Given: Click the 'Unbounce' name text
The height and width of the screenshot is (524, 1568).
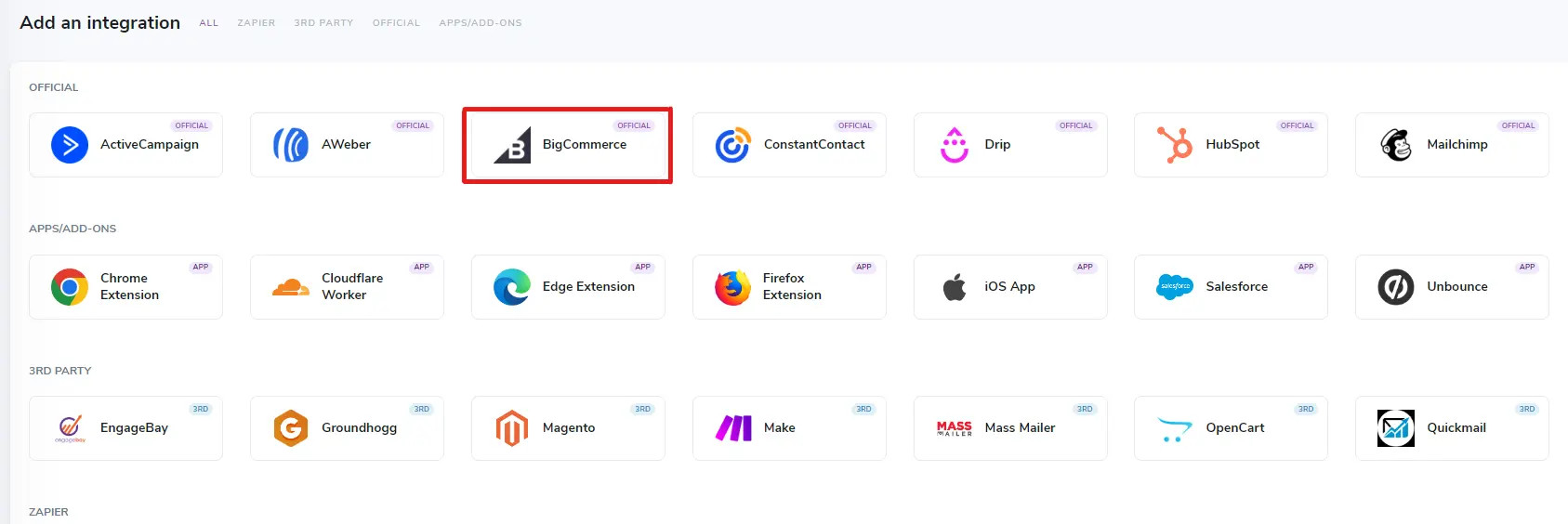Looking at the screenshot, I should click(1457, 287).
